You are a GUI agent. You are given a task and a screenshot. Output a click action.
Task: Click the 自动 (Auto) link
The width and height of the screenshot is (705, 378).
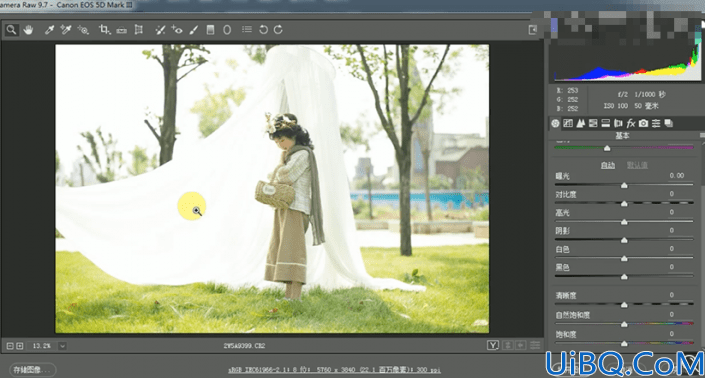pyautogui.click(x=608, y=165)
